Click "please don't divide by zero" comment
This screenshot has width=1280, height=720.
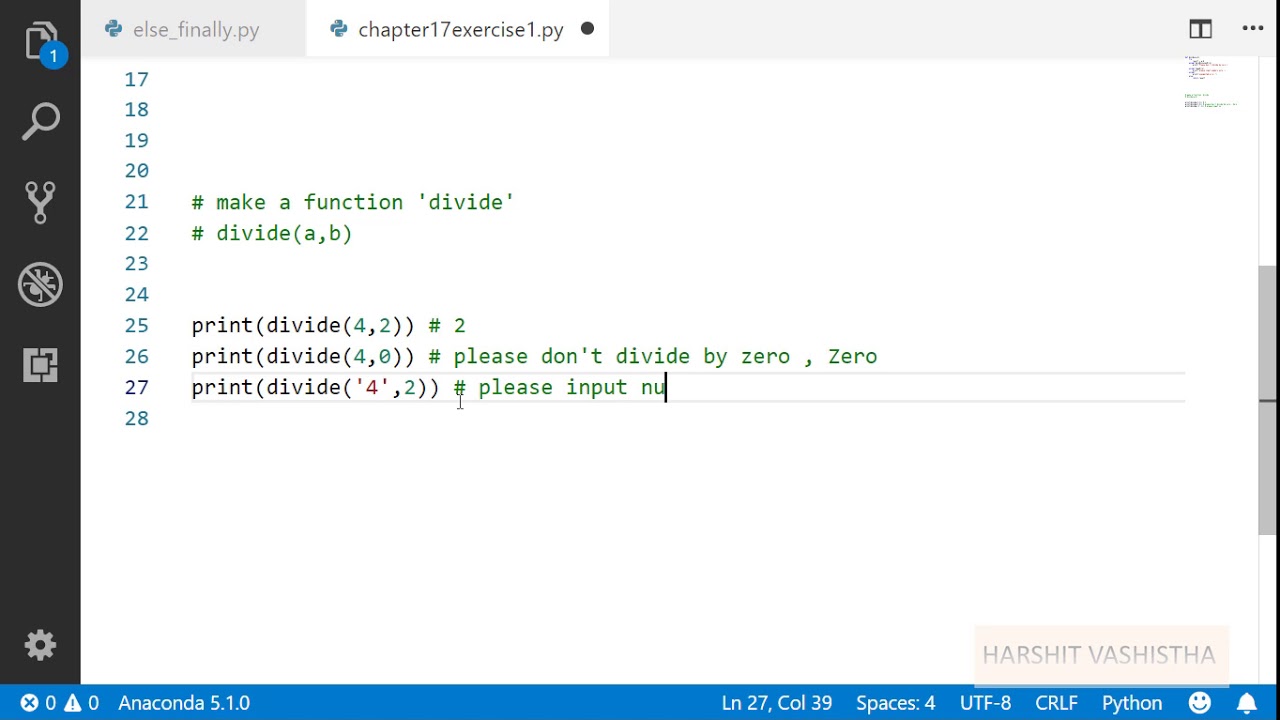click(x=621, y=357)
